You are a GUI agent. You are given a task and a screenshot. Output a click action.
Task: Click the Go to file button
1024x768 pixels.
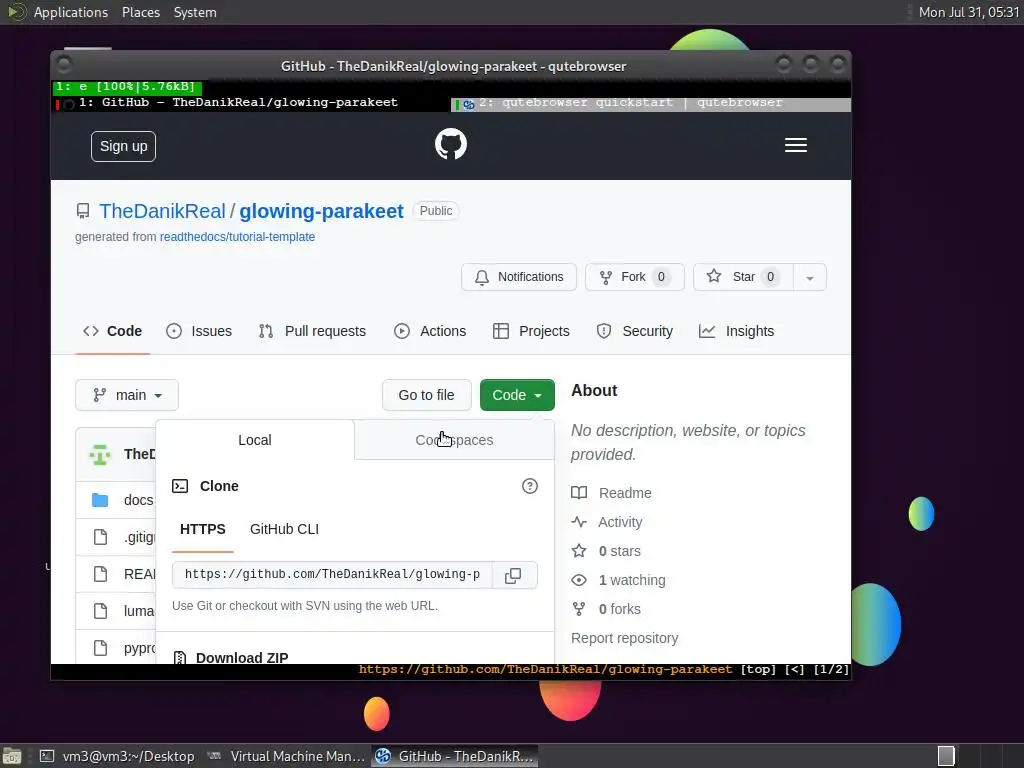point(426,395)
